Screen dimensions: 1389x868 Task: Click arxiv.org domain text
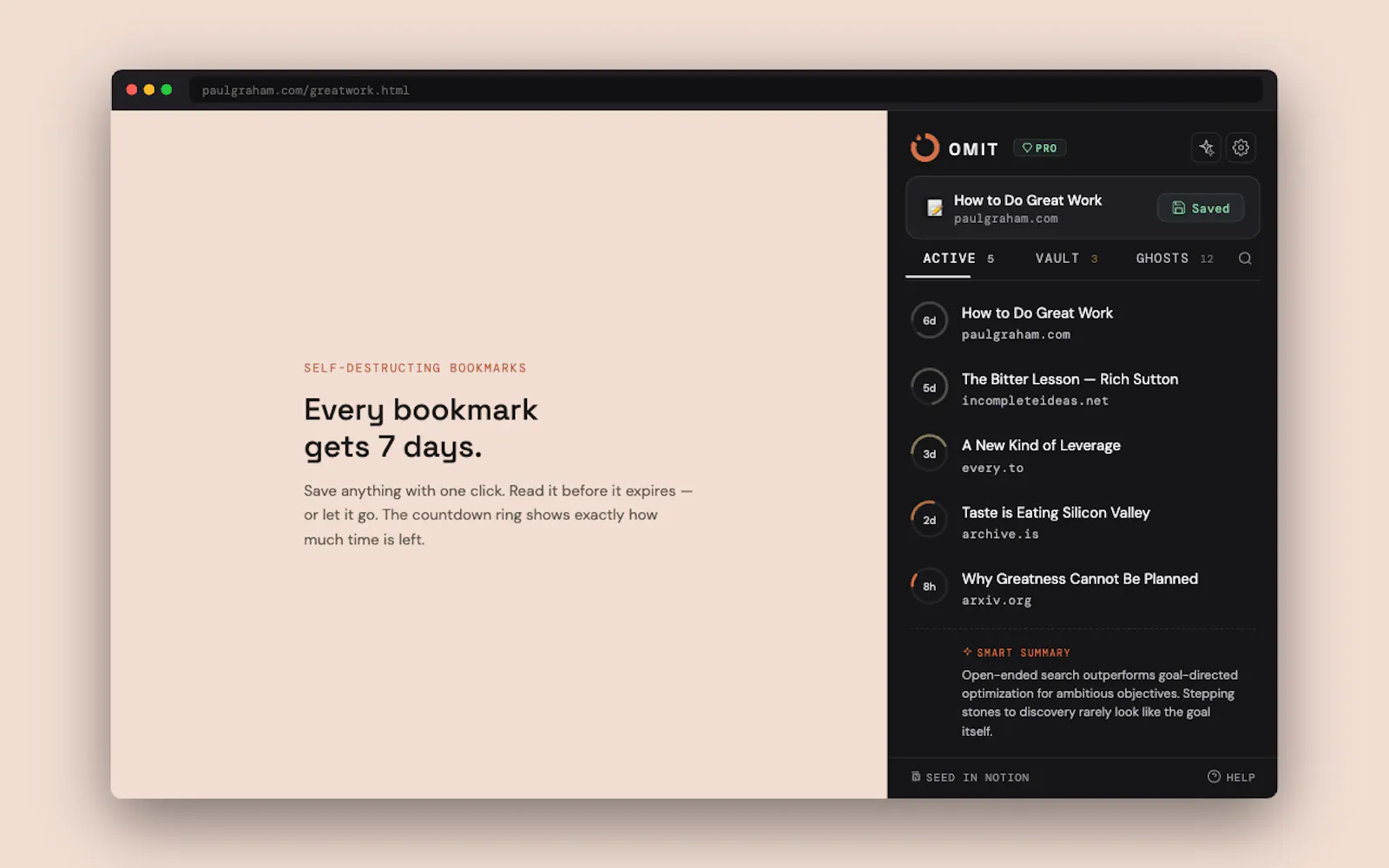(997, 601)
